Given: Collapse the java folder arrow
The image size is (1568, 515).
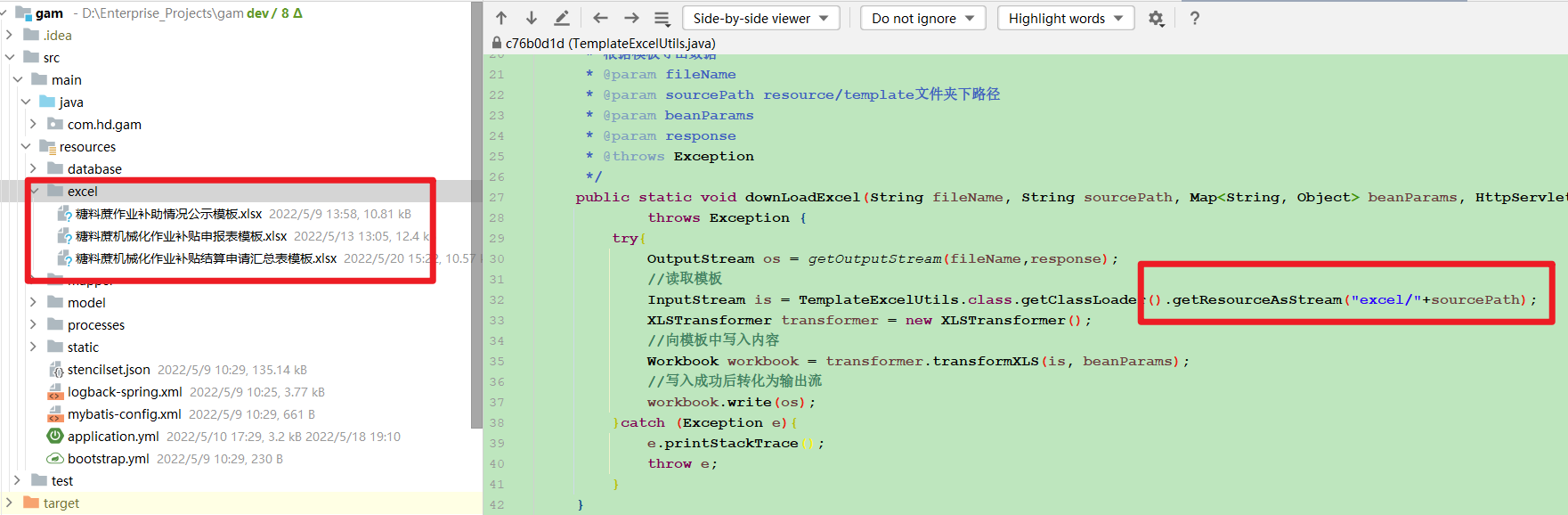Looking at the screenshot, I should [25, 102].
